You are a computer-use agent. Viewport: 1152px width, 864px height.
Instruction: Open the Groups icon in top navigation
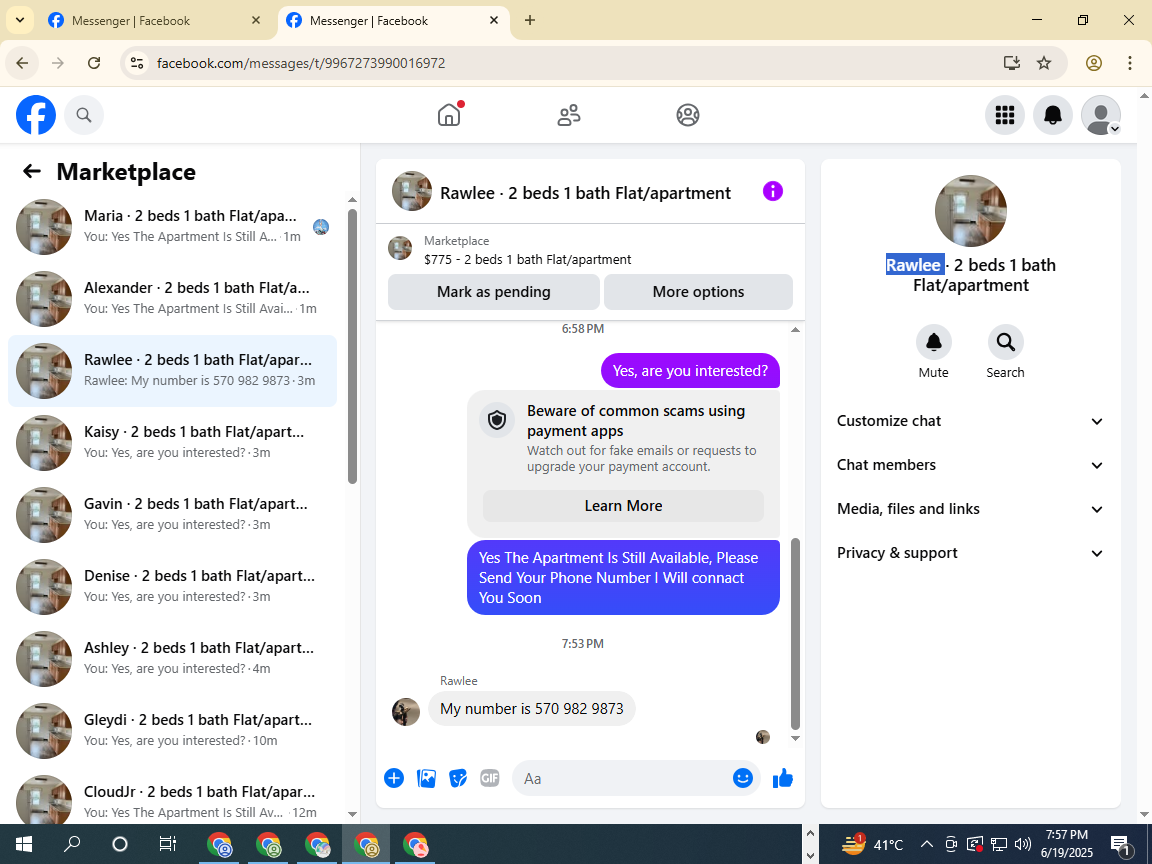pyautogui.click(x=688, y=115)
